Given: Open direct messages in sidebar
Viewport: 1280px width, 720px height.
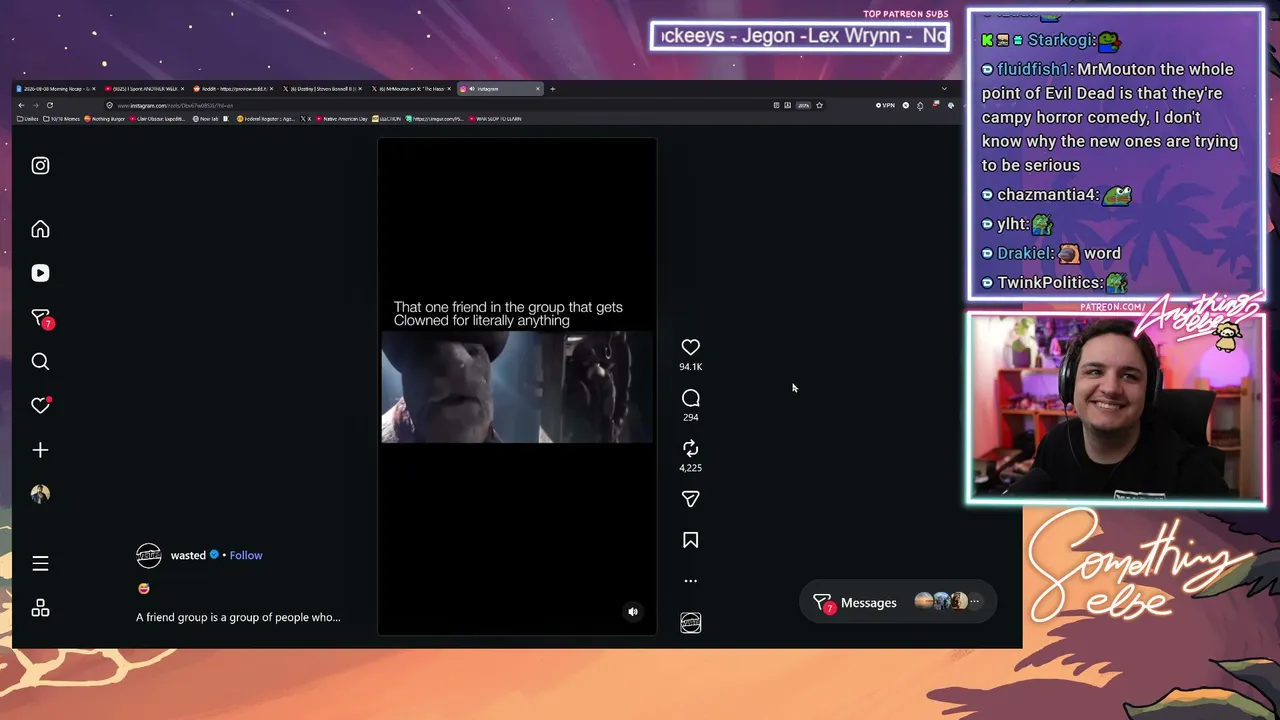Looking at the screenshot, I should click(x=41, y=318).
